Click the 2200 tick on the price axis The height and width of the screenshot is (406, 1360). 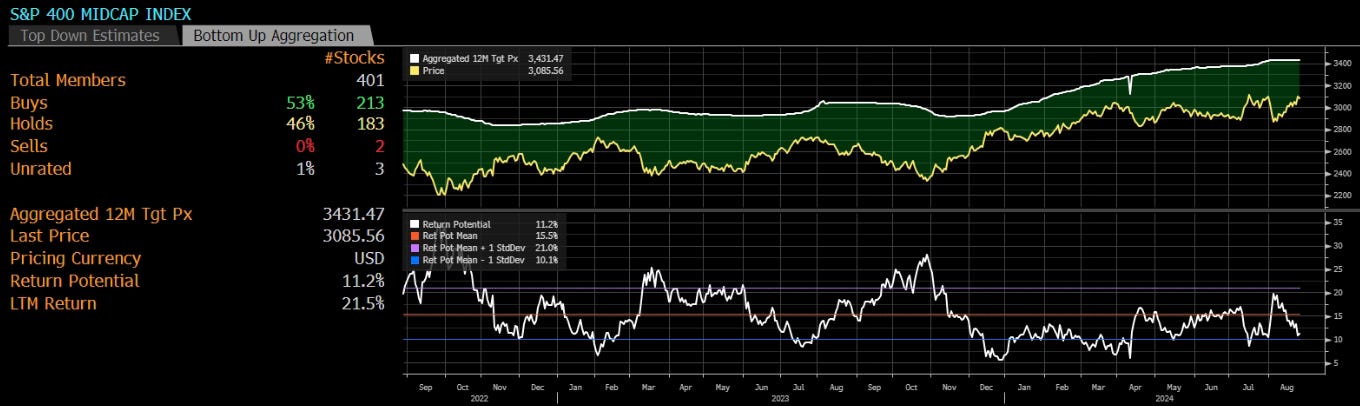(x=1342, y=195)
